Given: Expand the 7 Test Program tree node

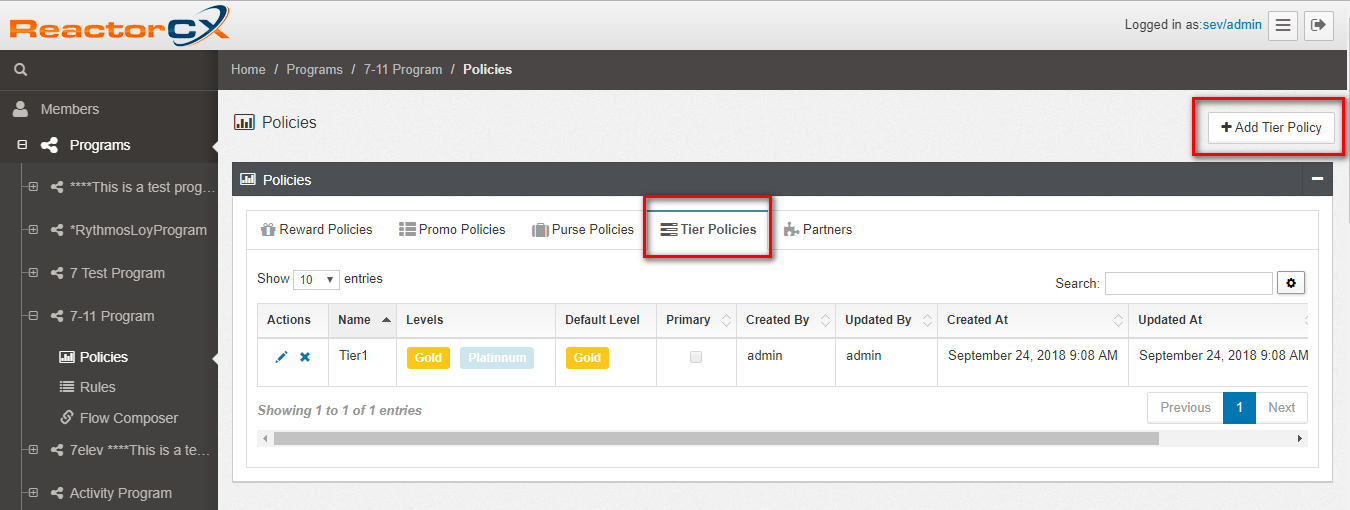Looking at the screenshot, I should [33, 273].
